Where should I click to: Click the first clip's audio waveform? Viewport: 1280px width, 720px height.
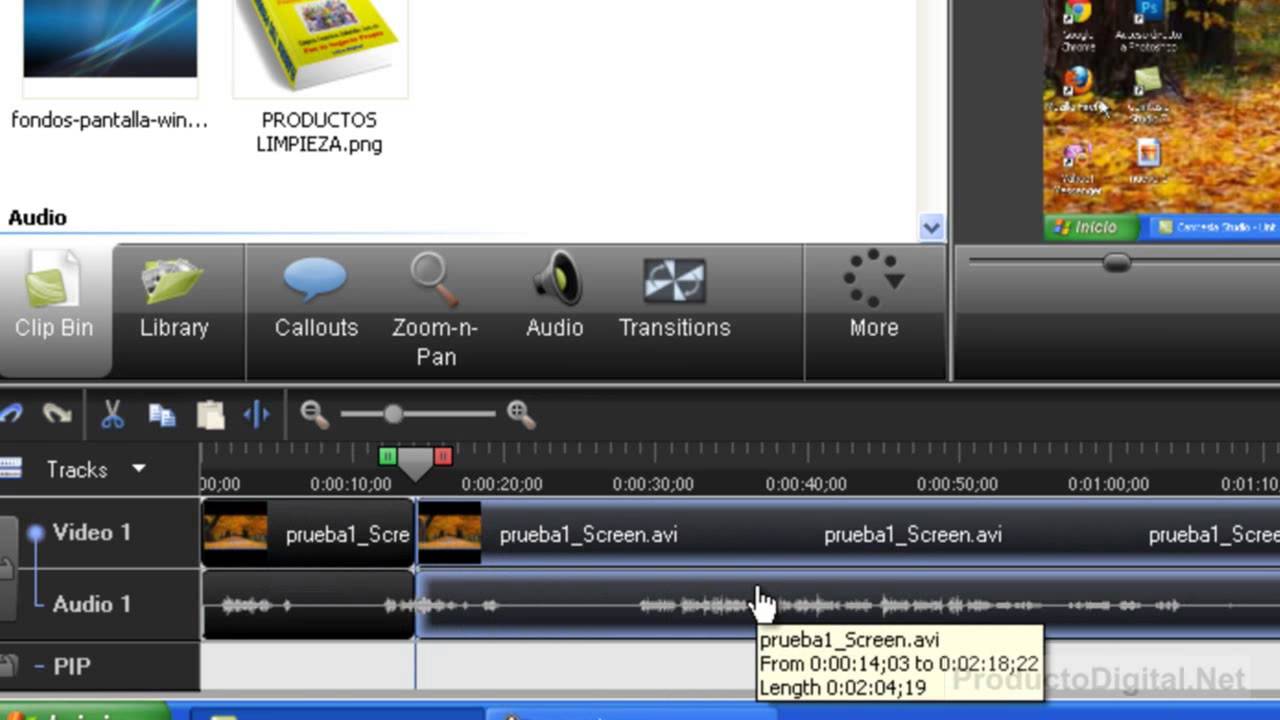307,605
